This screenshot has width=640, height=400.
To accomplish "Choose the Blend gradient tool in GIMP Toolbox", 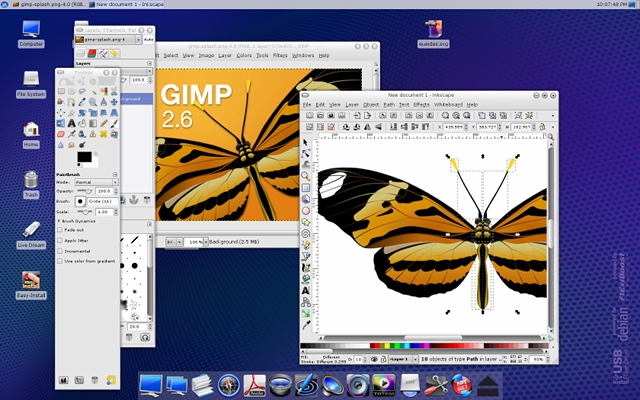I will point(93,123).
